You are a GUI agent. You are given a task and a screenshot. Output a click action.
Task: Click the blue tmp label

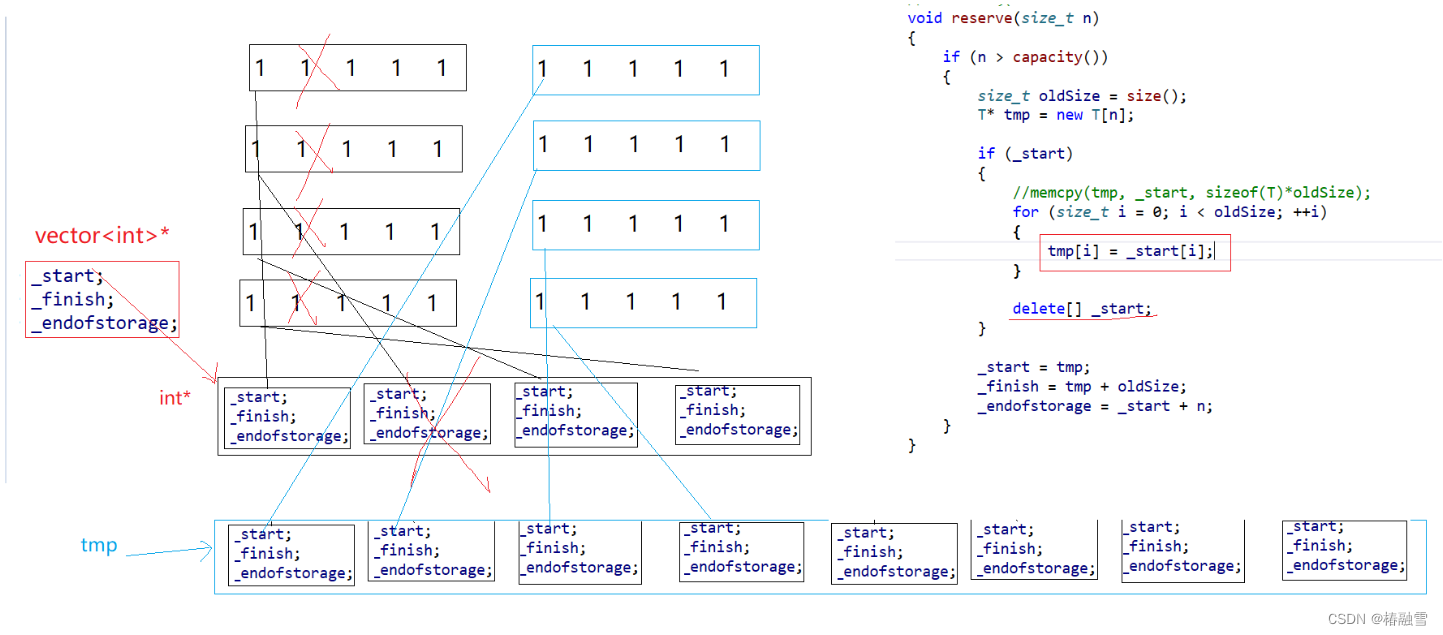[x=99, y=545]
